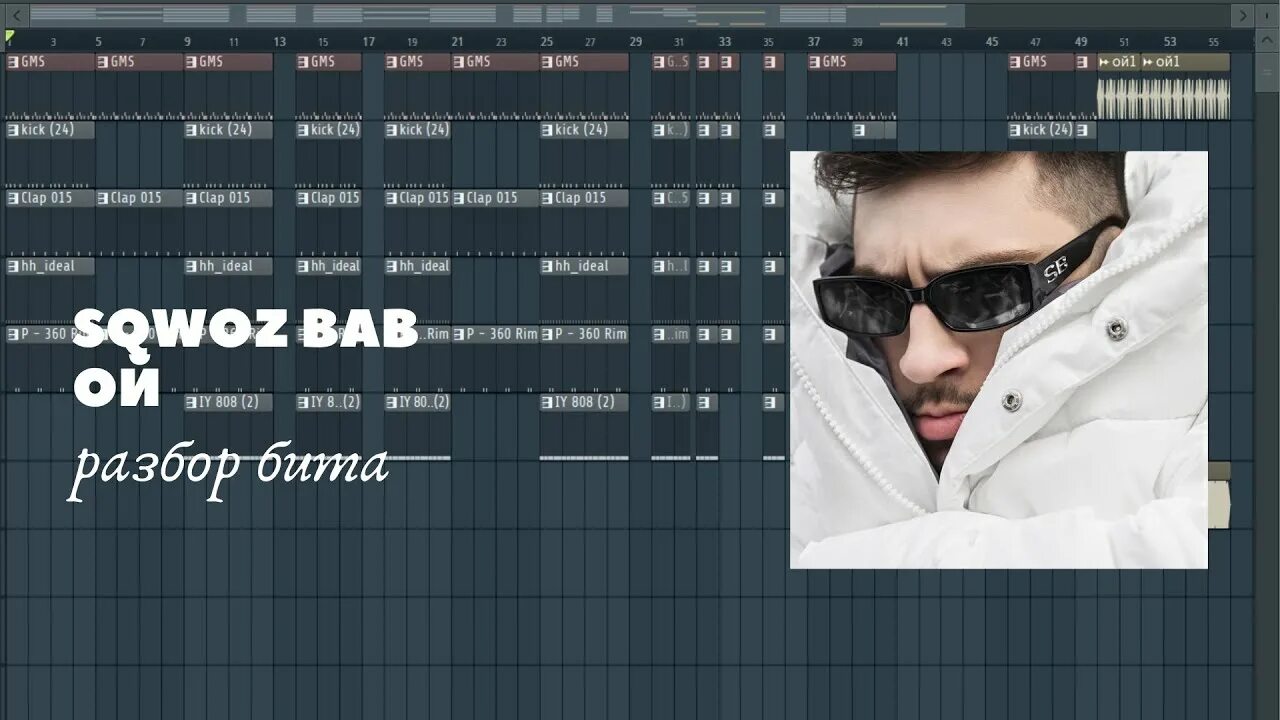Click bar 17 on the timeline ruler
This screenshot has height=720, width=1280.
pyautogui.click(x=368, y=41)
